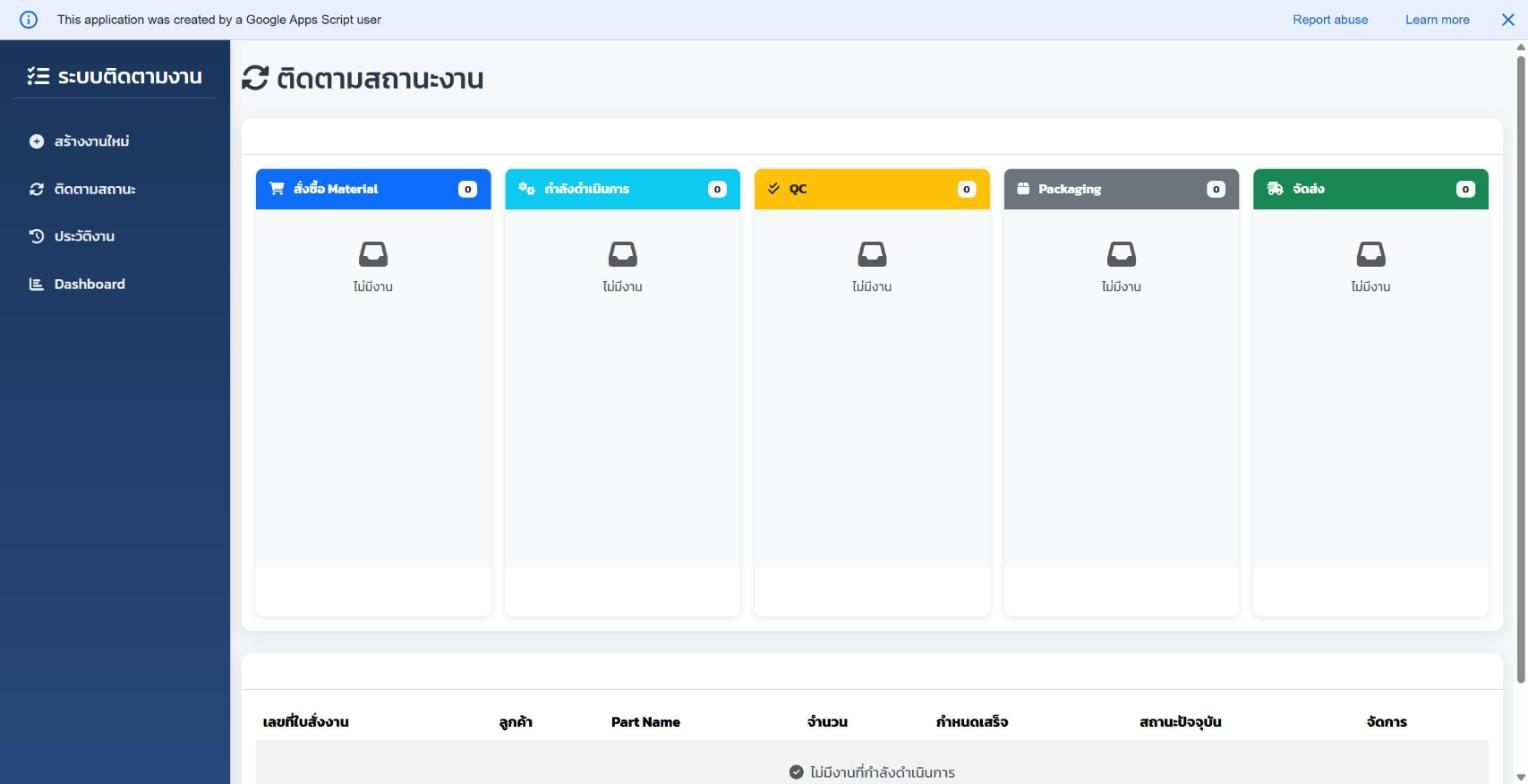This screenshot has height=784, width=1528.
Task: Click the gears icon on กำลังดำเนินการ column
Action: pos(527,189)
